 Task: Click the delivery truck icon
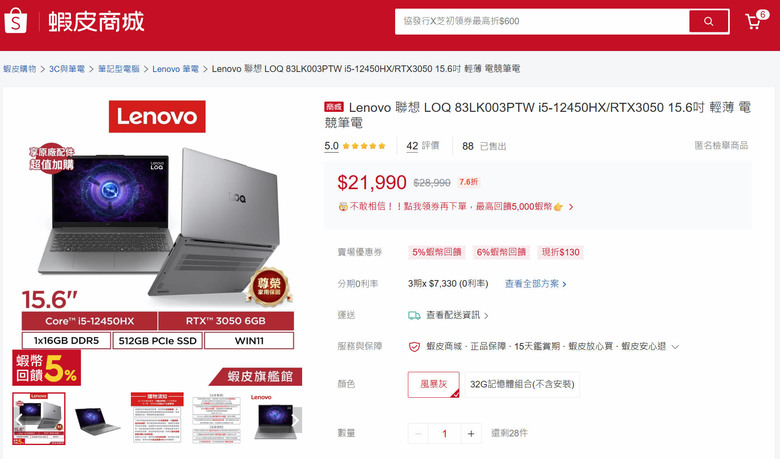[414, 315]
